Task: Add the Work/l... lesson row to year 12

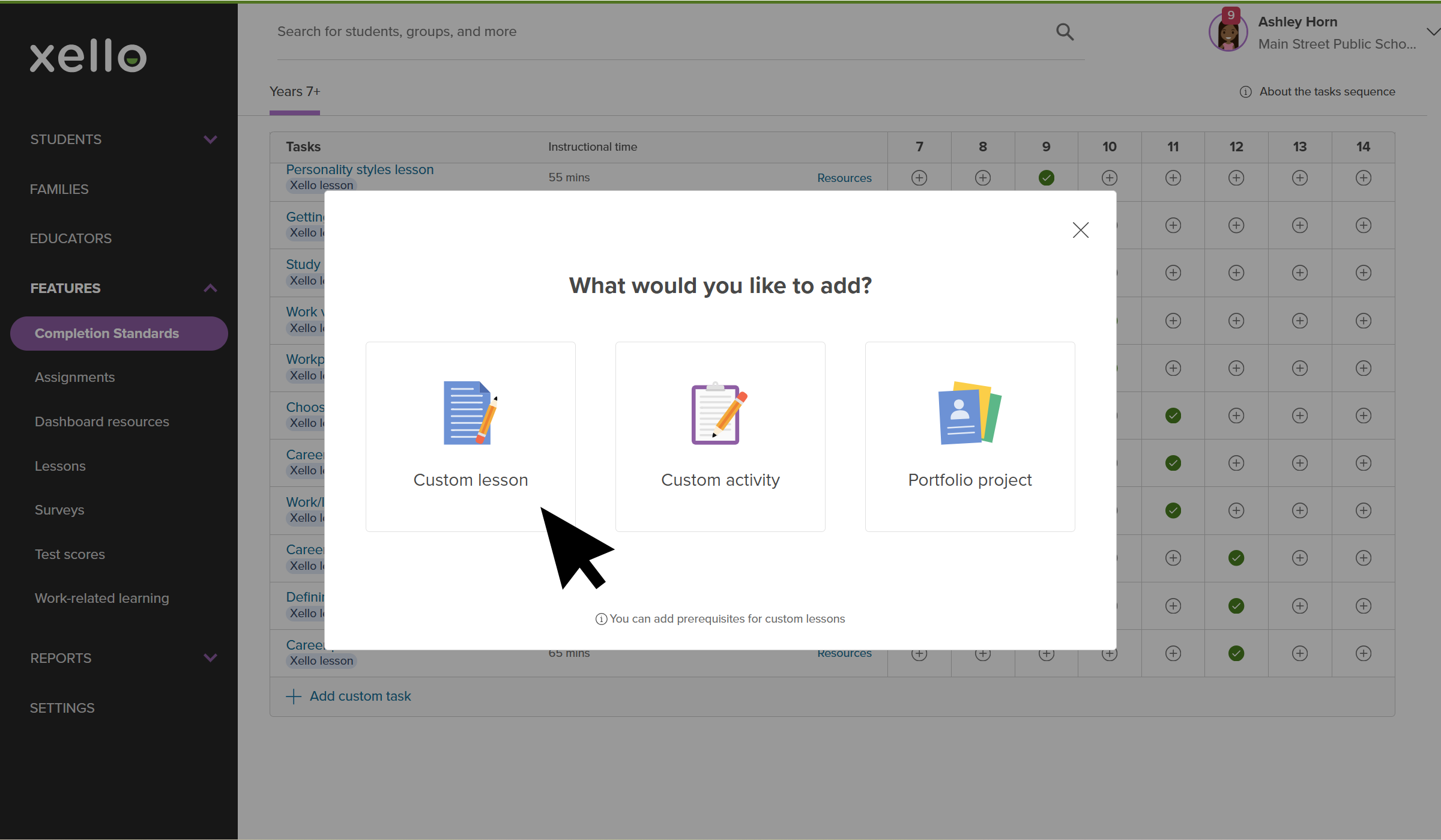Action: [1236, 510]
